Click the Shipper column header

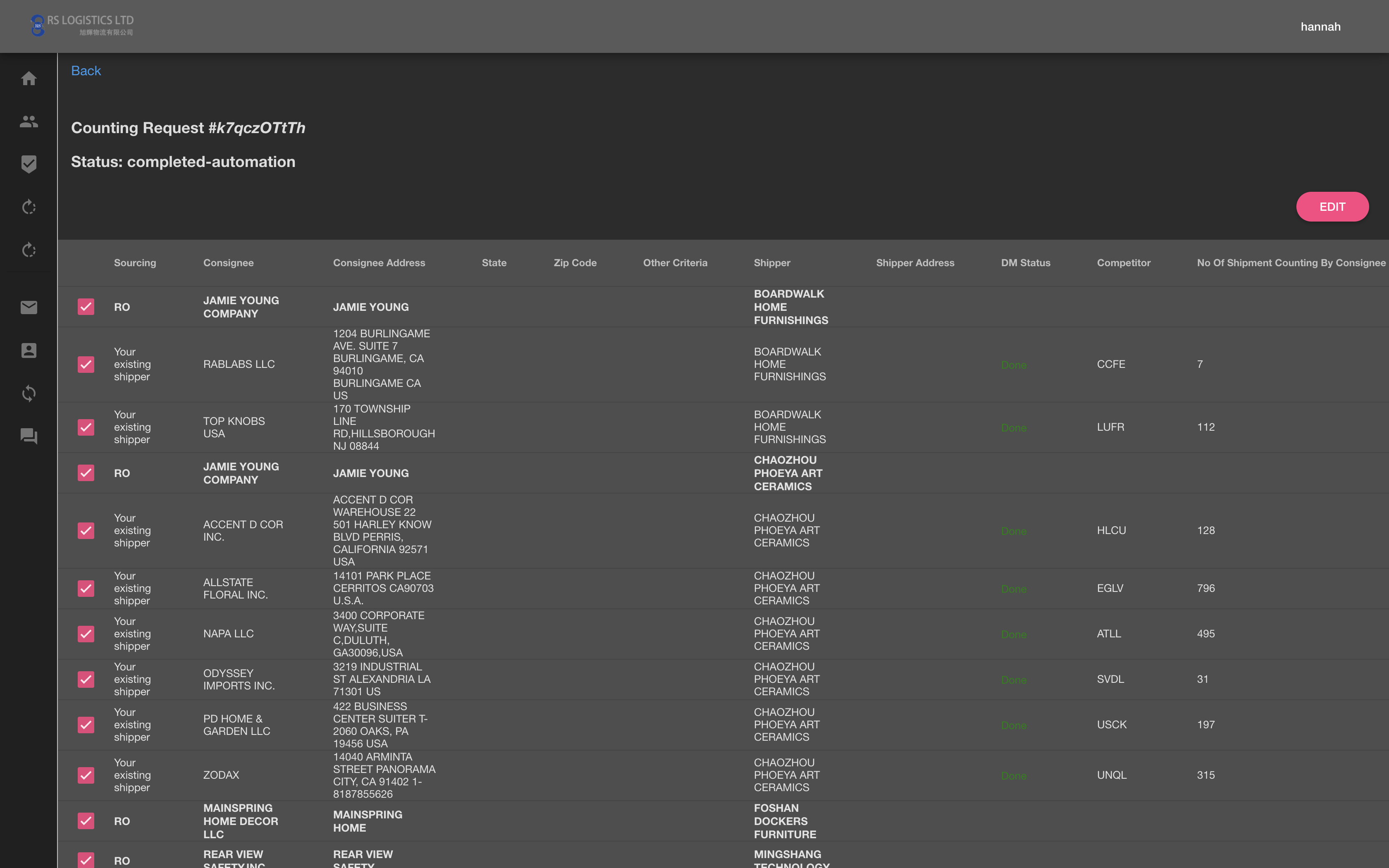coord(772,263)
